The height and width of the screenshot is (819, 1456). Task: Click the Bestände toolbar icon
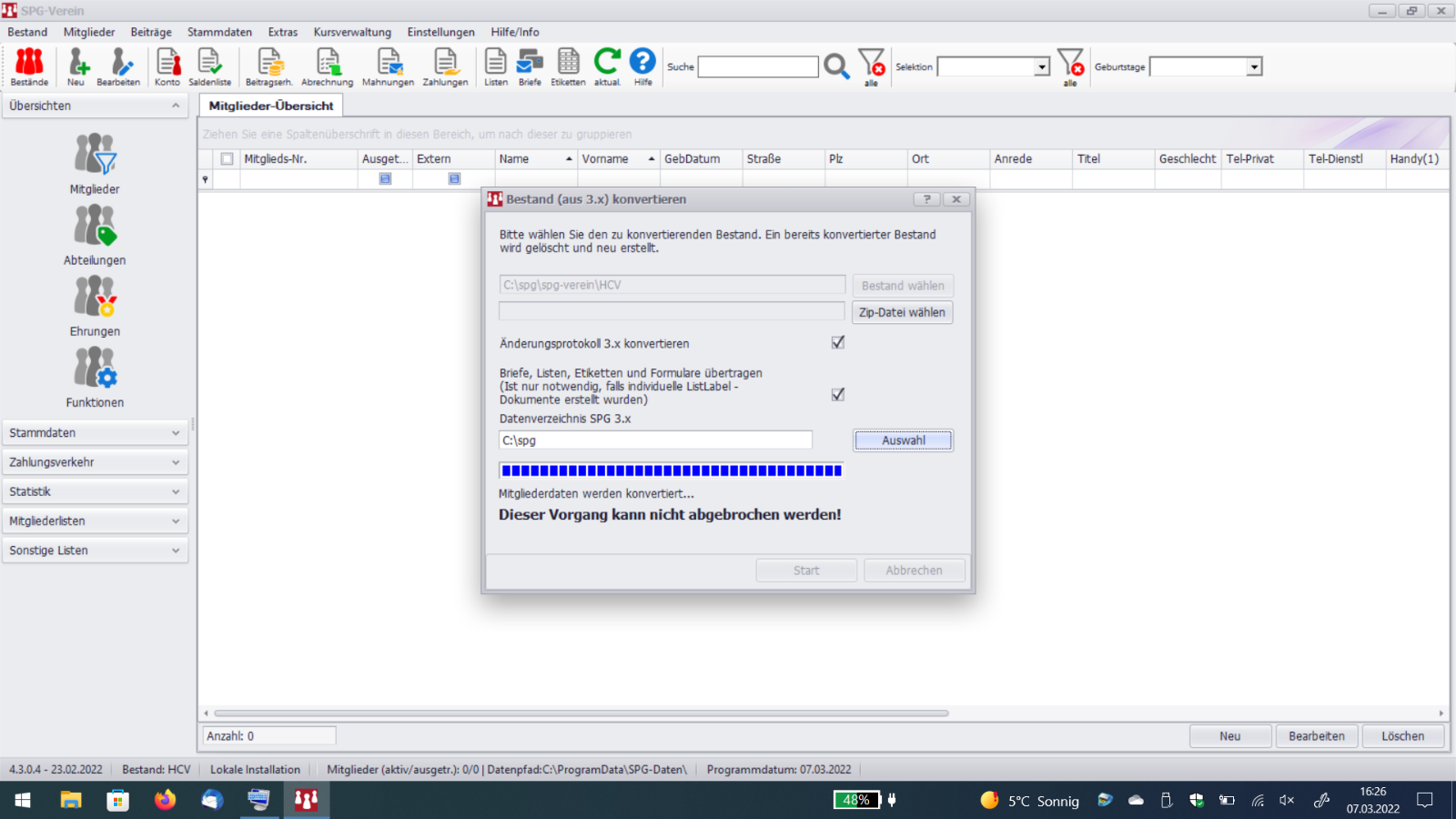point(29,66)
